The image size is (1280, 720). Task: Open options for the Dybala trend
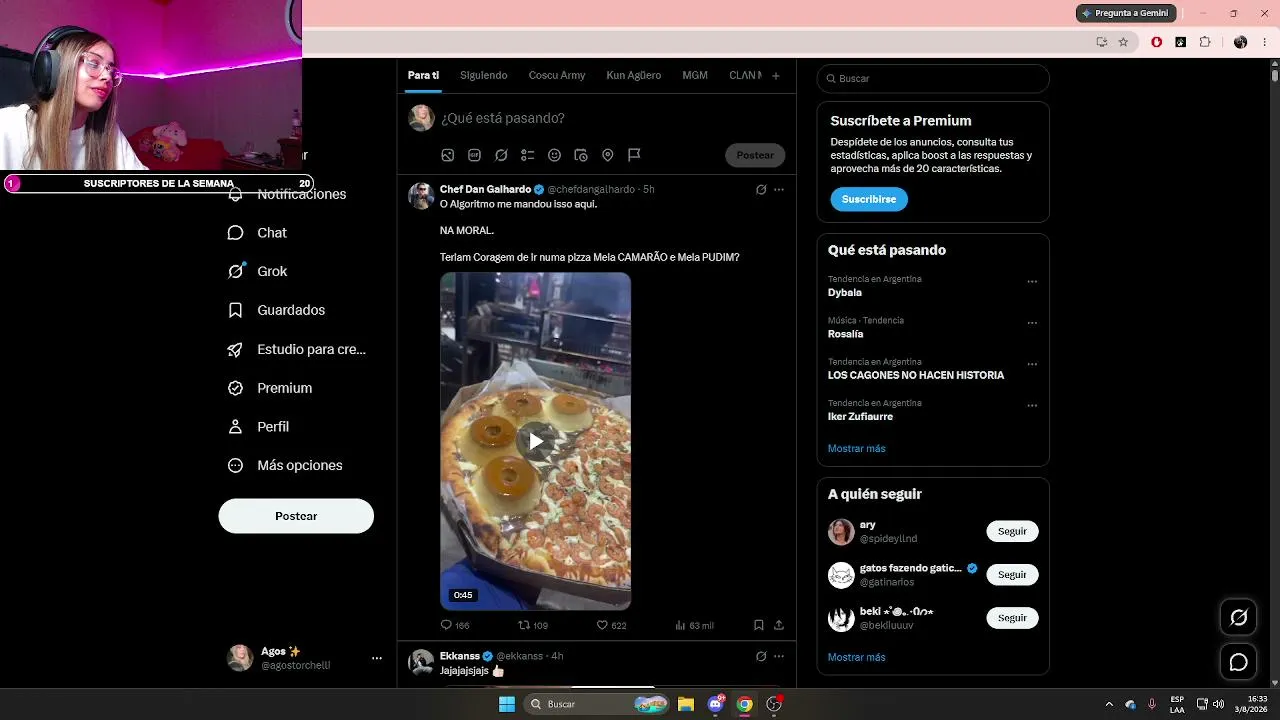[1032, 282]
